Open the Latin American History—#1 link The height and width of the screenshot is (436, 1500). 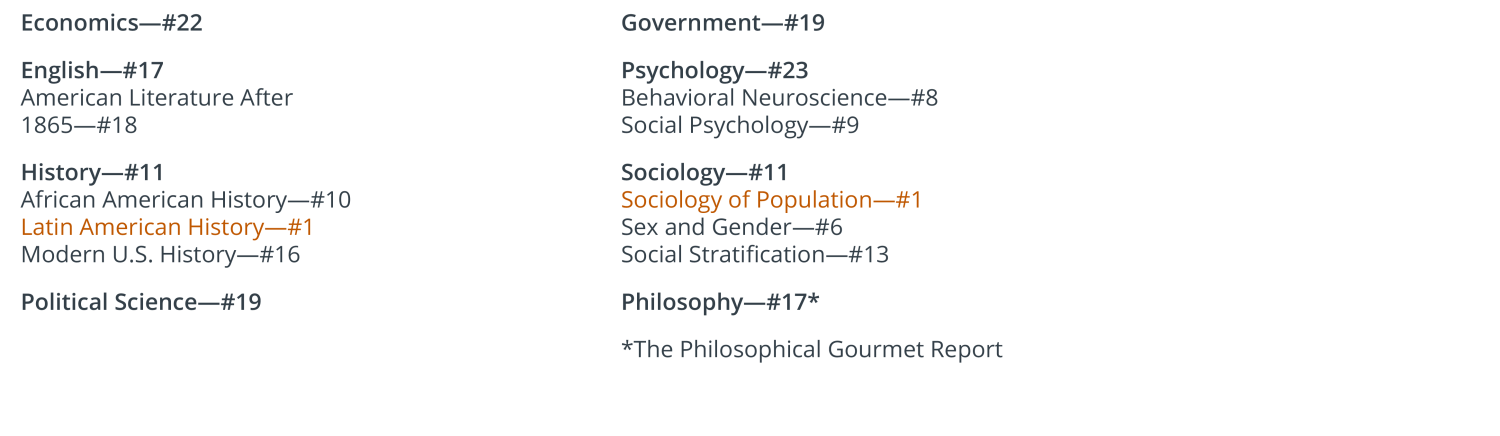(168, 227)
